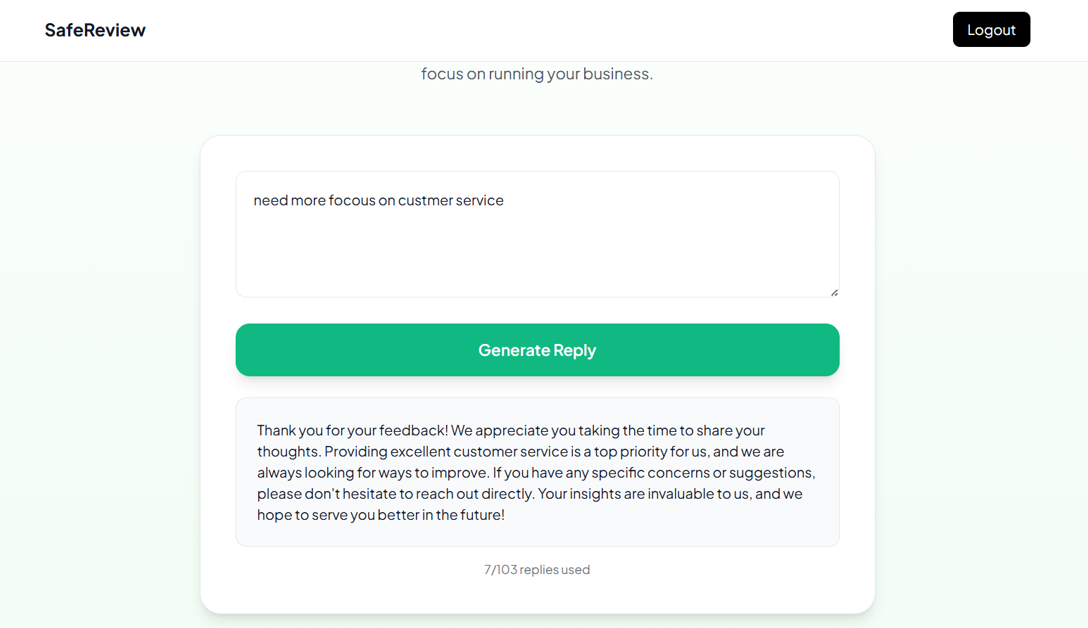Image resolution: width=1088 pixels, height=628 pixels.
Task: Select the tagline 'focus on running your business'
Action: click(537, 73)
